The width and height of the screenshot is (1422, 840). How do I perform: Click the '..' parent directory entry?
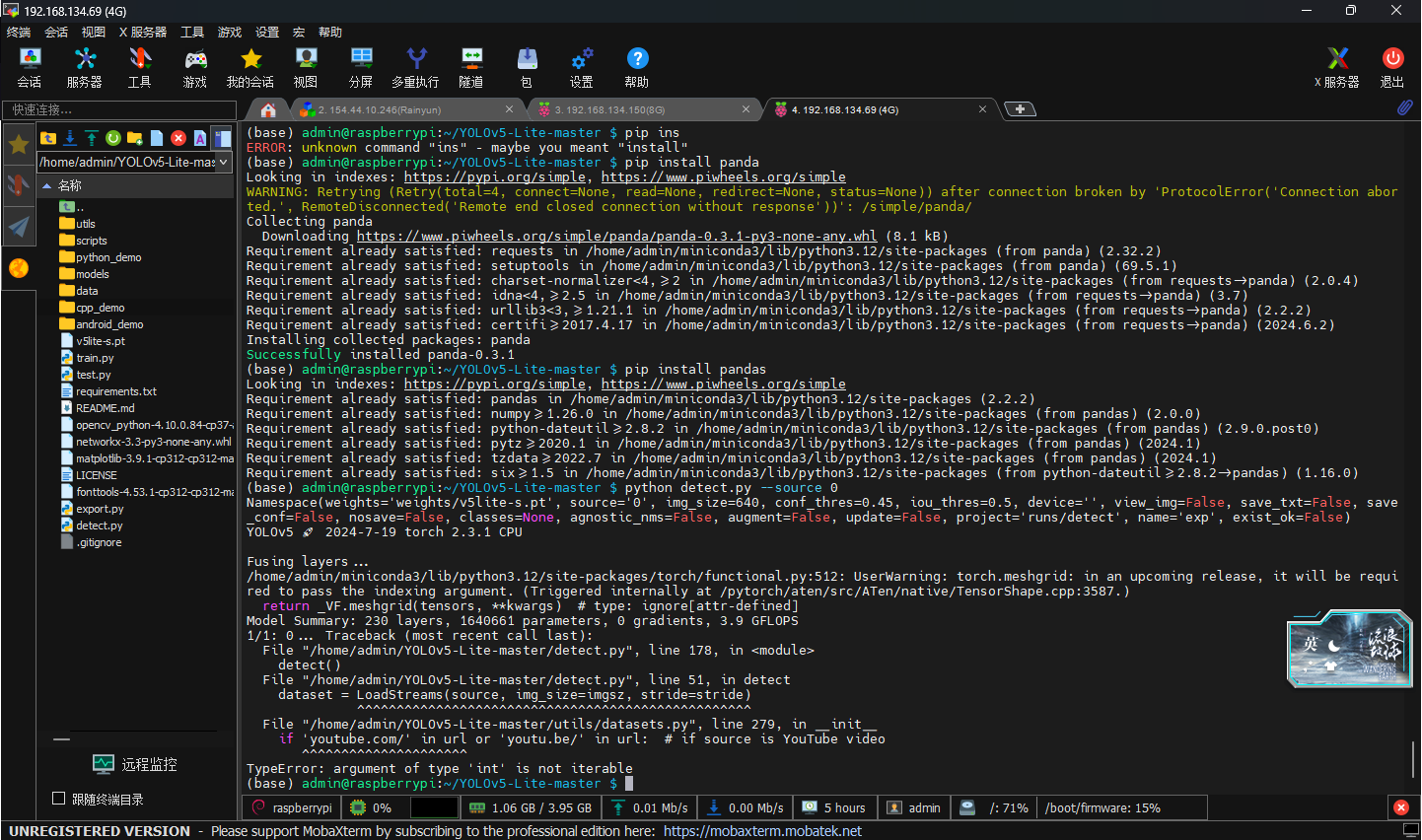click(73, 207)
